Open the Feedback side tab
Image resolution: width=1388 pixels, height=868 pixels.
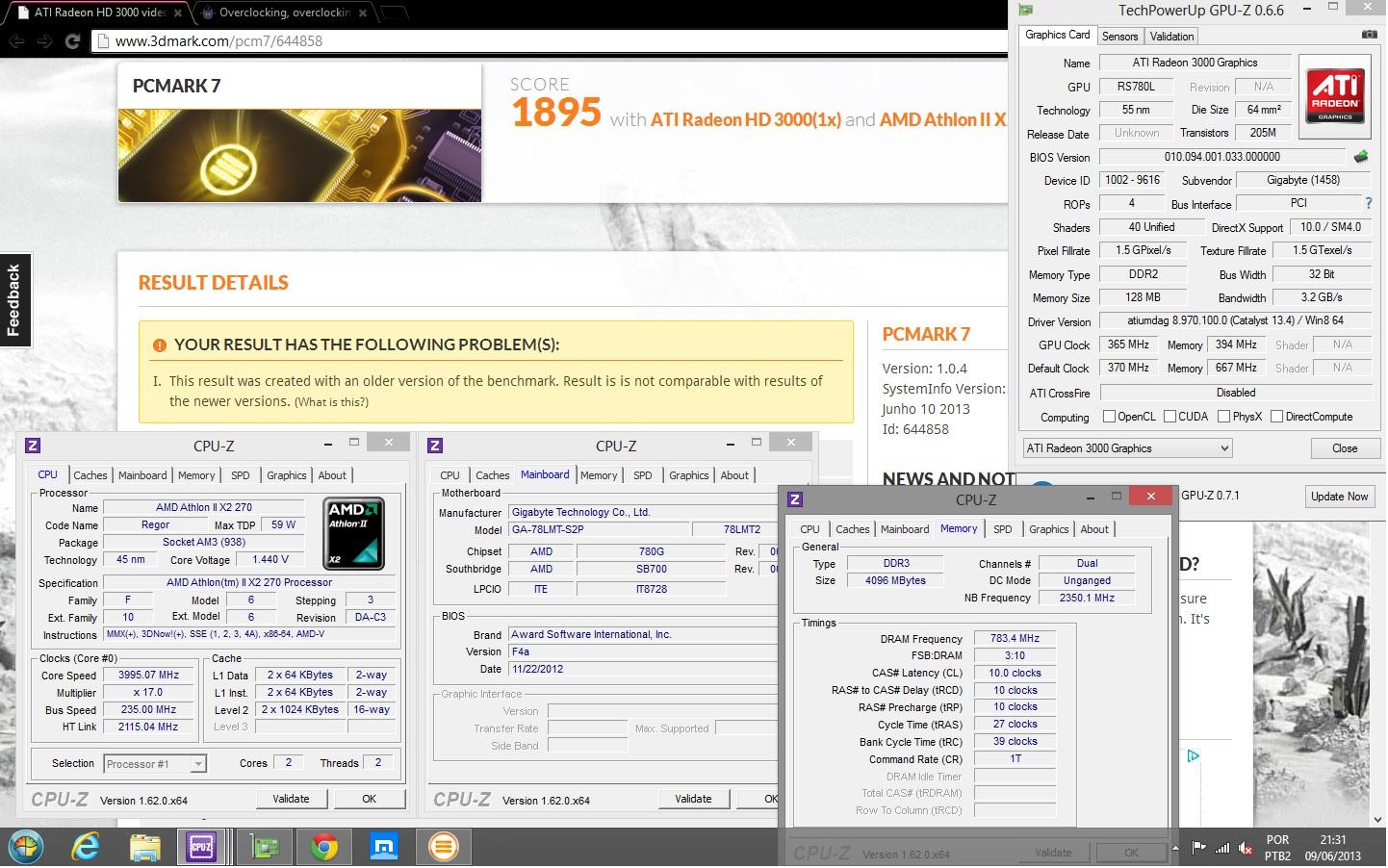[x=14, y=299]
